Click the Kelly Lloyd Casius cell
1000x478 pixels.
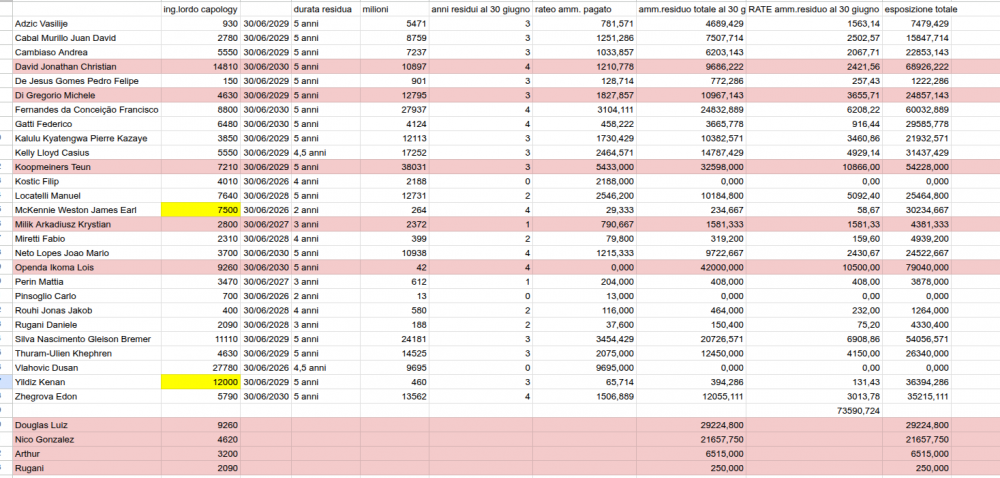click(x=87, y=153)
